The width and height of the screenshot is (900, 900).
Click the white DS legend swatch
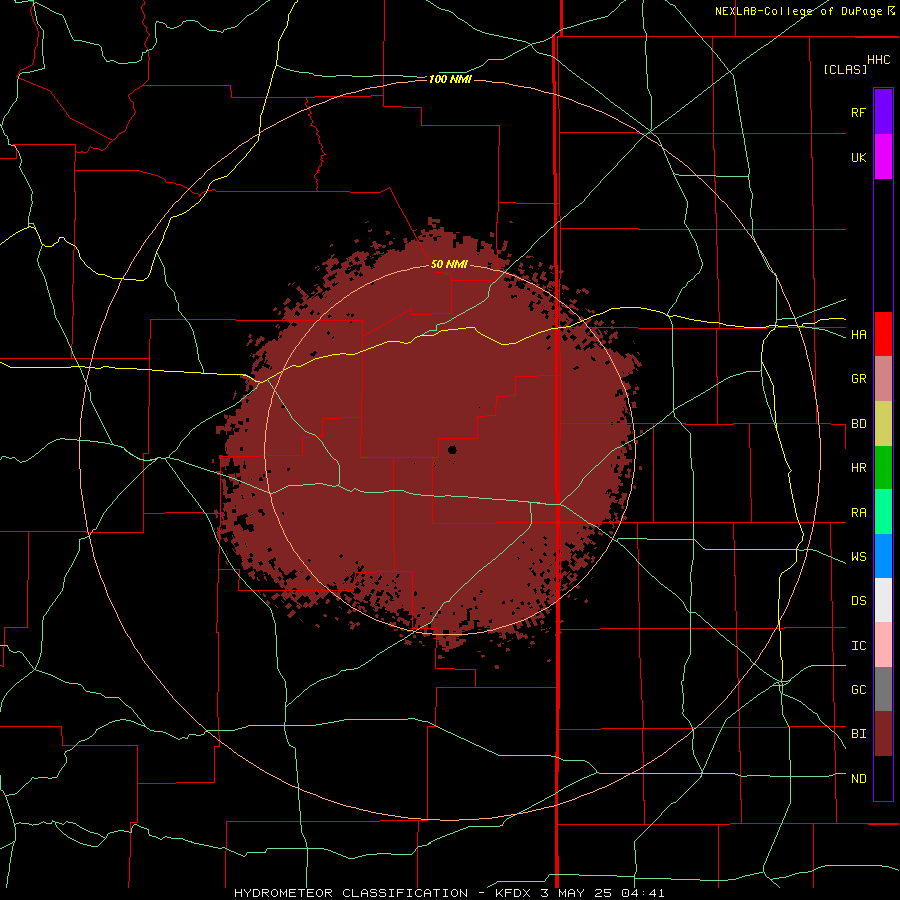pyautogui.click(x=883, y=600)
